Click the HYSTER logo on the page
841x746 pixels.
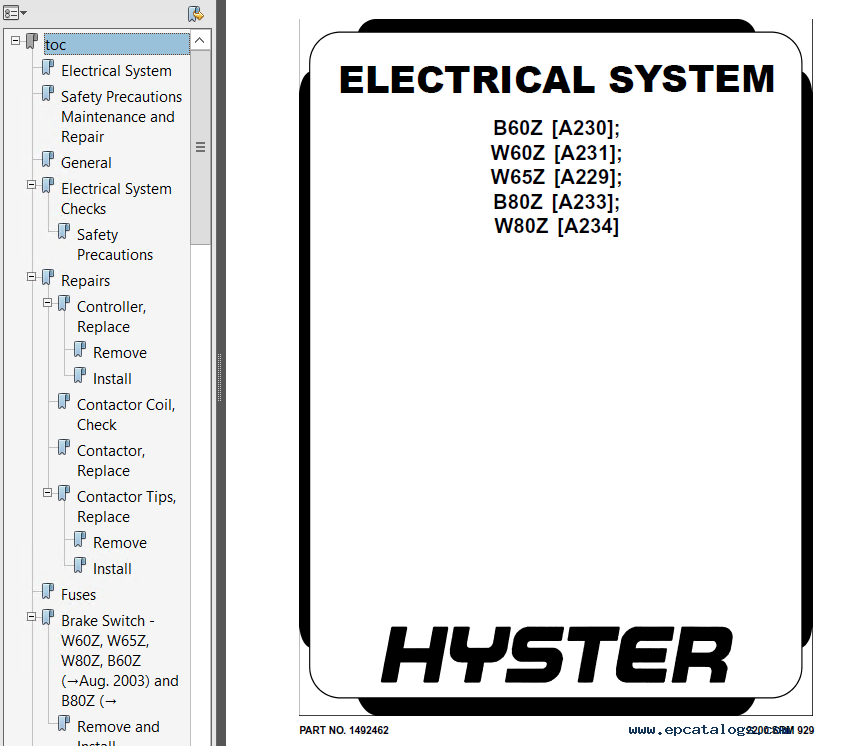click(557, 654)
